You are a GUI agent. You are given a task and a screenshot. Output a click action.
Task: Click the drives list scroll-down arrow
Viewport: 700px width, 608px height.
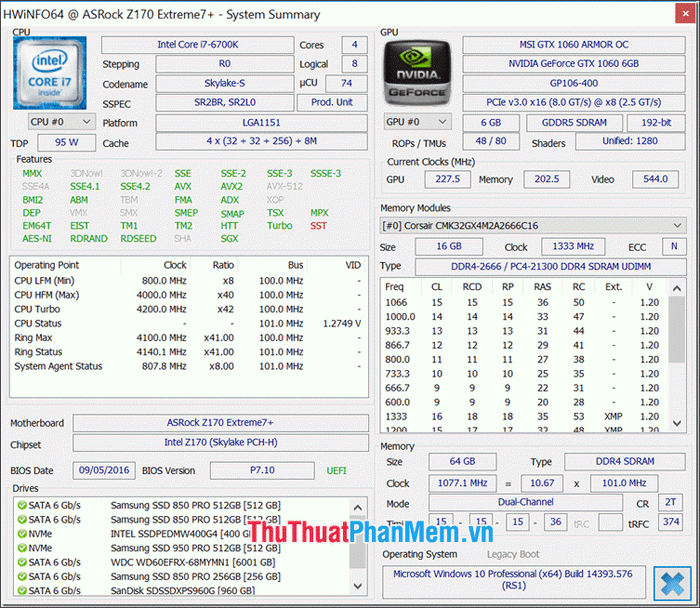358,585
